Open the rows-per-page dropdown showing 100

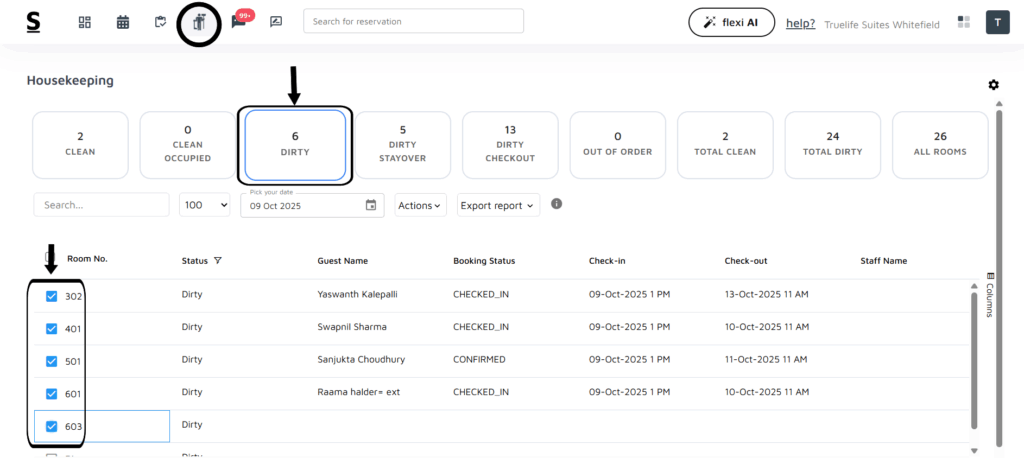[x=204, y=205]
